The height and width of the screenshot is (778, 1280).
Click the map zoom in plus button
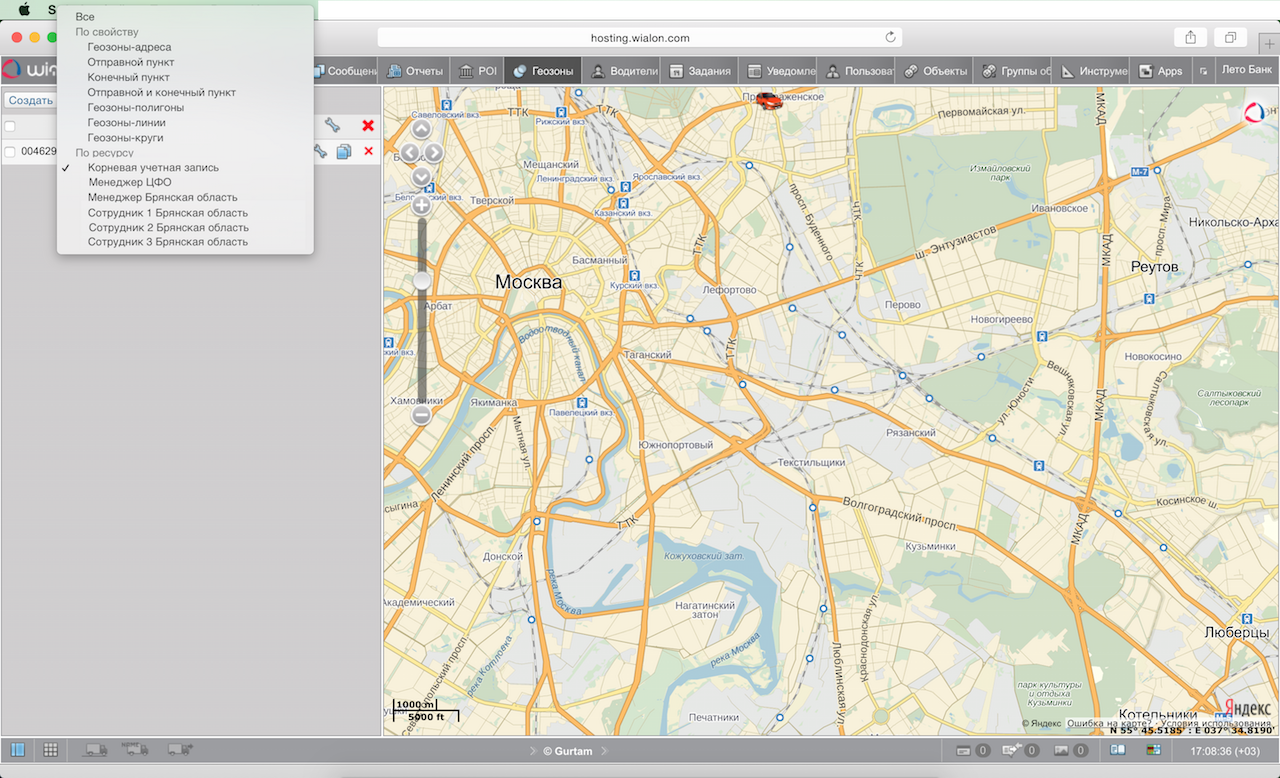click(421, 206)
